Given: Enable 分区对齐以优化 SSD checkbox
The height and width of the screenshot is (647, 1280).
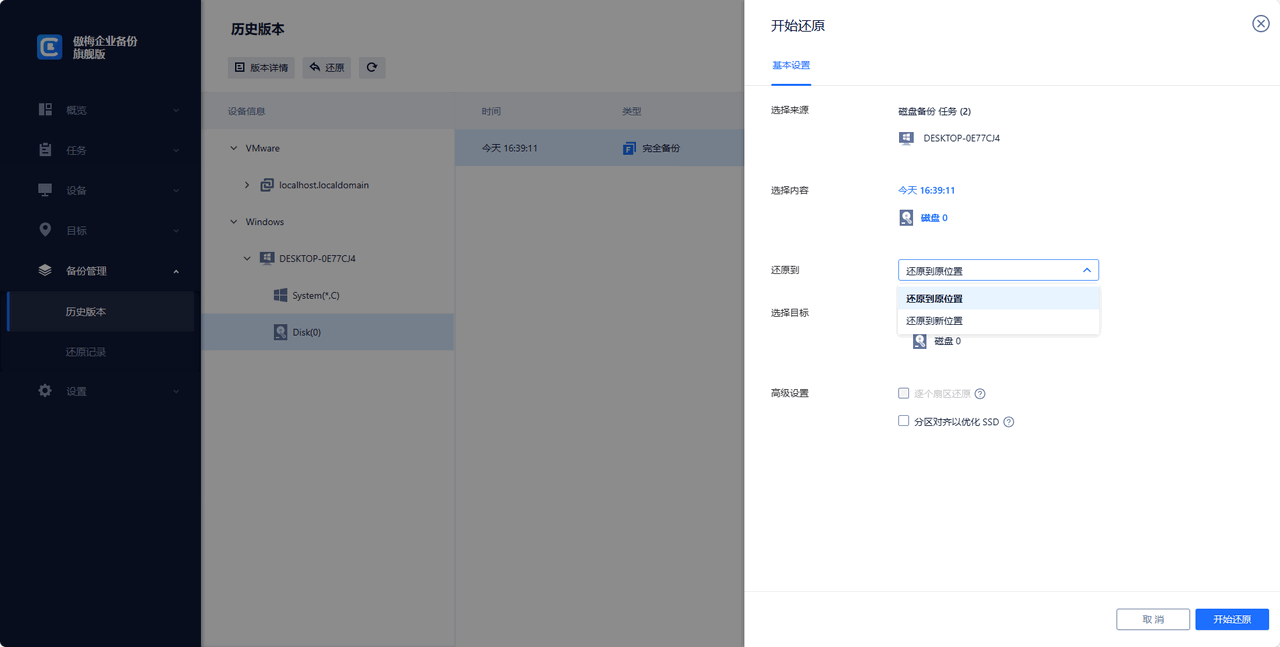Looking at the screenshot, I should click(904, 422).
